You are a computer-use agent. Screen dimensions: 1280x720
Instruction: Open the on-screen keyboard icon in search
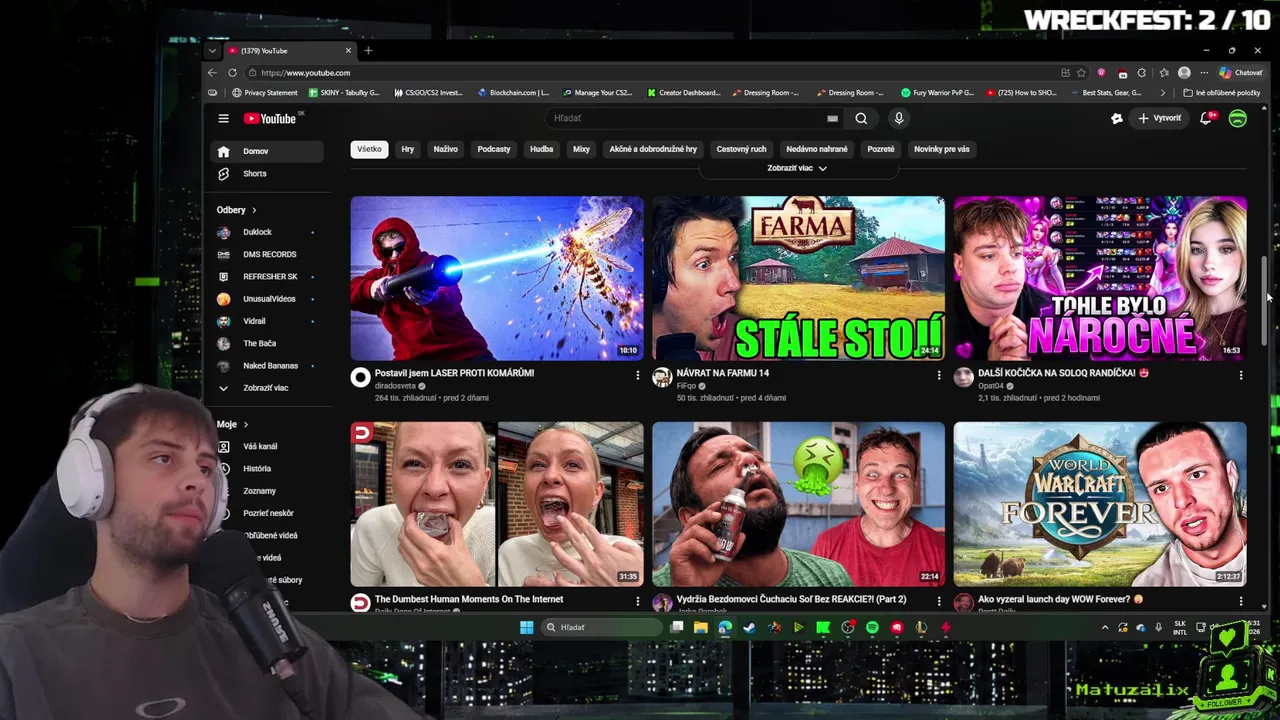coord(832,118)
